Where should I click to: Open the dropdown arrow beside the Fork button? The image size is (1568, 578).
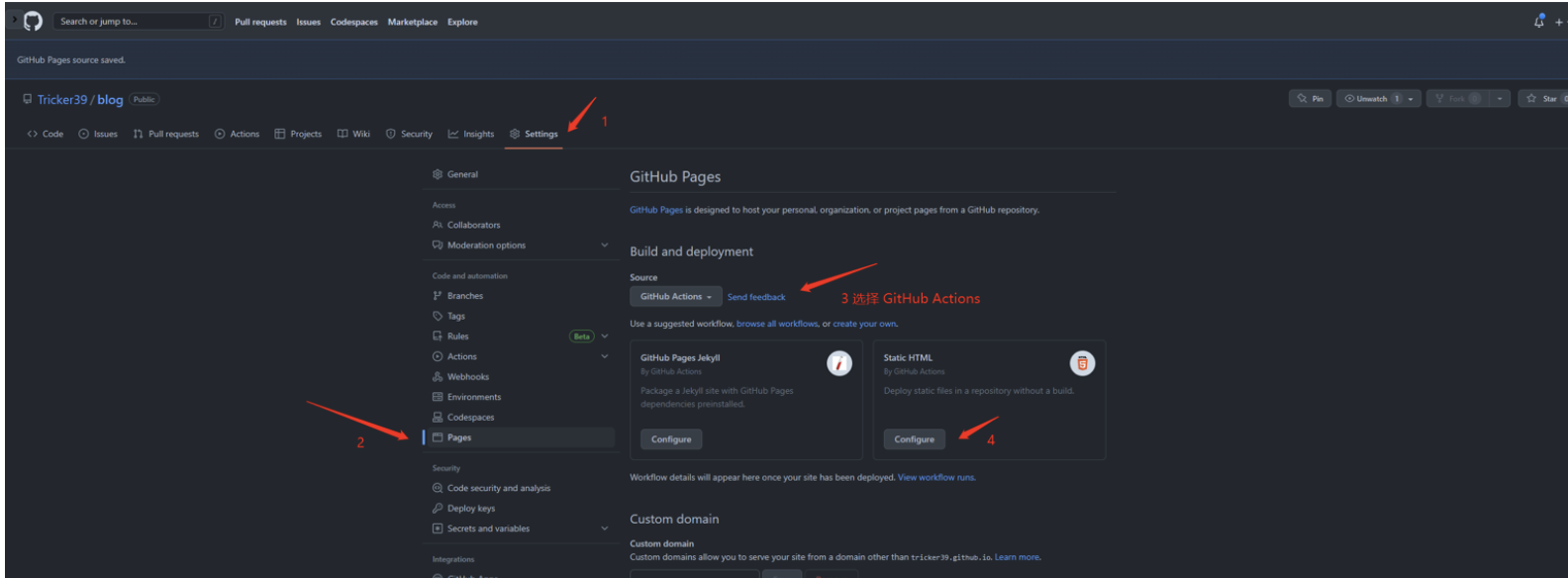(1501, 99)
